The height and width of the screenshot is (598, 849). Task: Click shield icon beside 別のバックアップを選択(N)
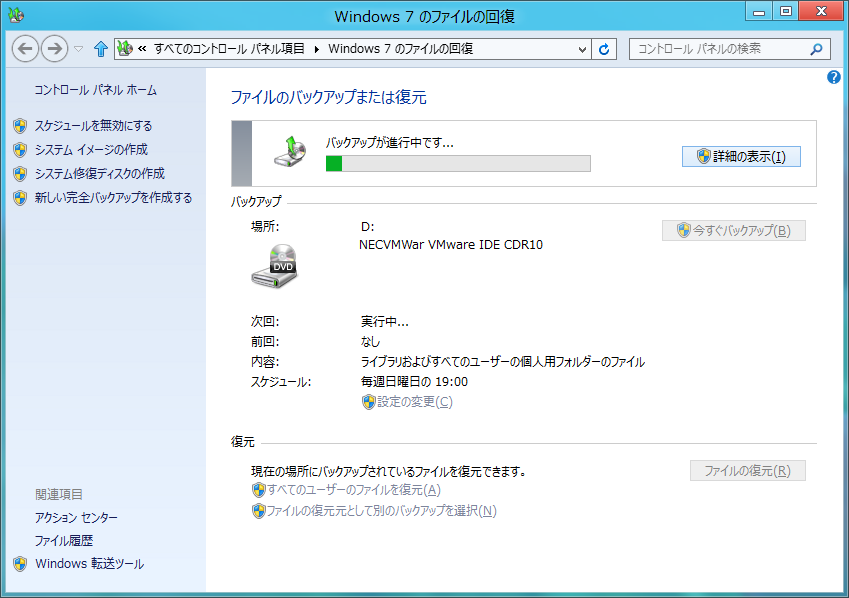[x=259, y=511]
